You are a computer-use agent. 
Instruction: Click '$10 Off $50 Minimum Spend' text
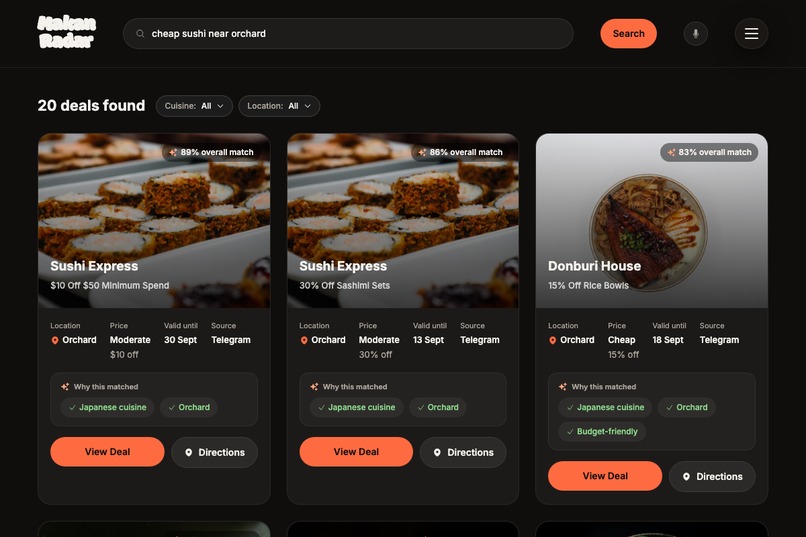click(109, 285)
